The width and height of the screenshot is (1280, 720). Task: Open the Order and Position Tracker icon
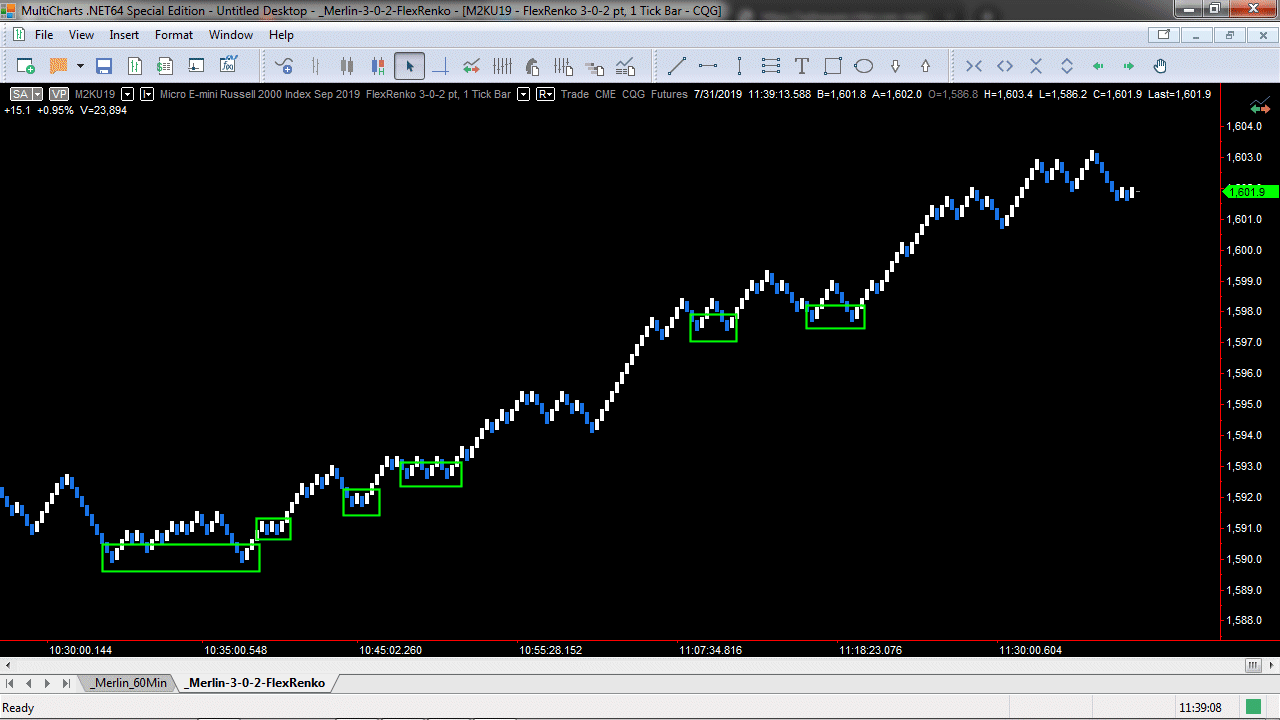click(x=166, y=66)
